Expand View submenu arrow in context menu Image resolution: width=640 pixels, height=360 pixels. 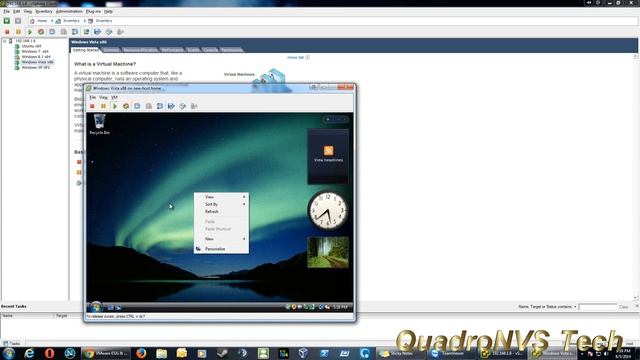[244, 197]
